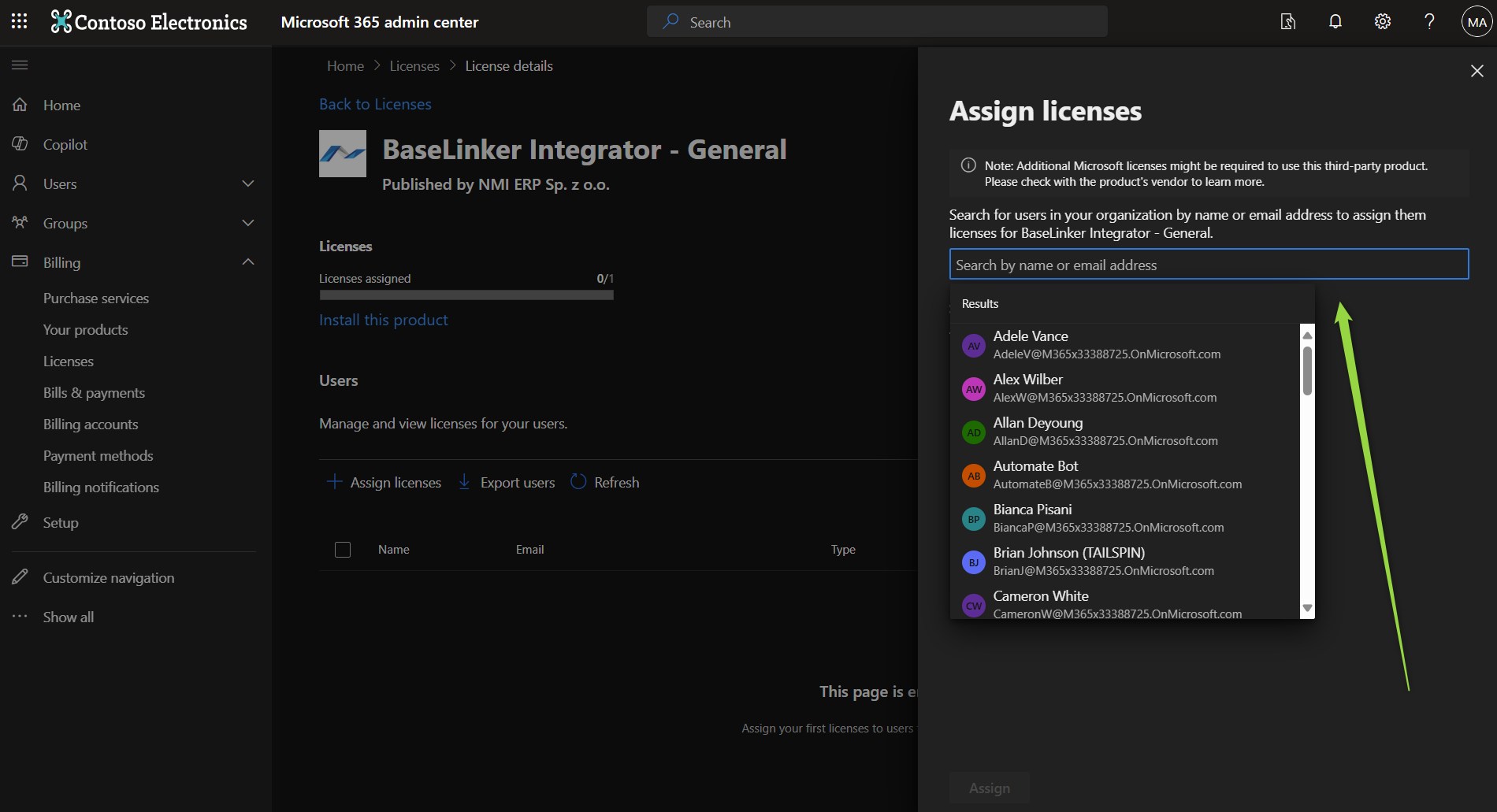
Task: Open the app launcher waffle icon
Action: coord(20,21)
